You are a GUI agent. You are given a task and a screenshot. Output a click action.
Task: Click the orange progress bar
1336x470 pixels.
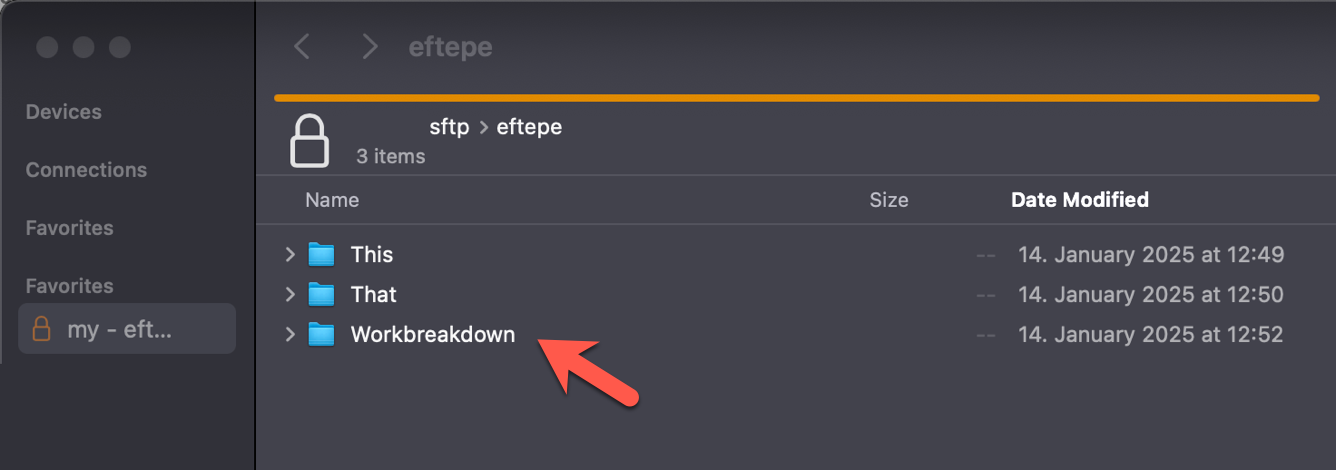(796, 98)
